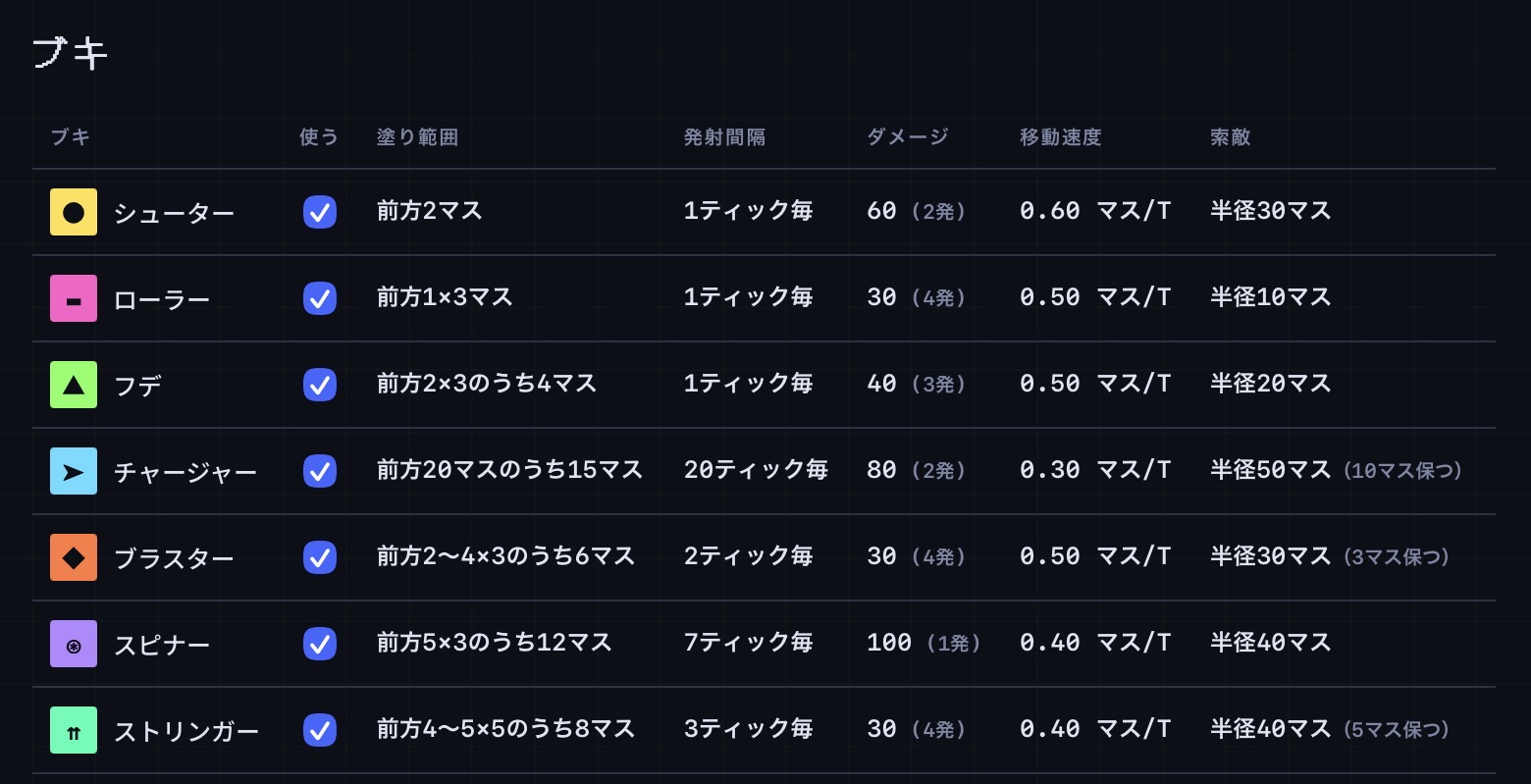Click the yellow シューター circle icon
1531x784 pixels.
point(74,212)
